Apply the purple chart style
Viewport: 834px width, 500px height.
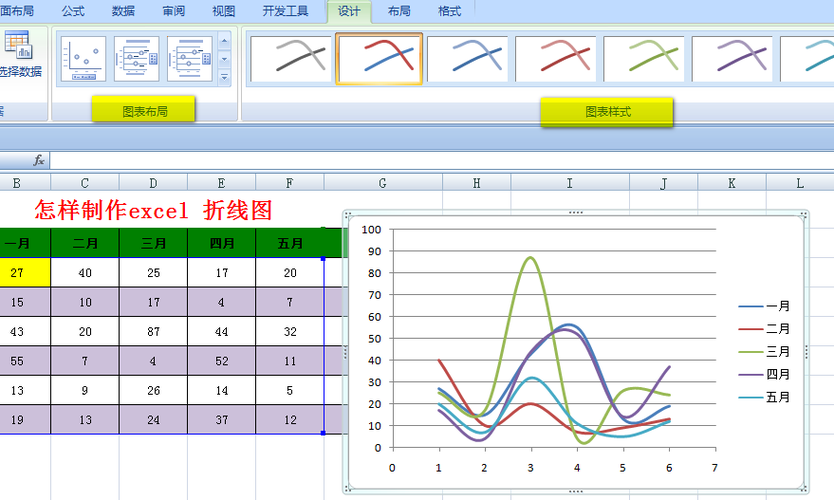point(732,59)
